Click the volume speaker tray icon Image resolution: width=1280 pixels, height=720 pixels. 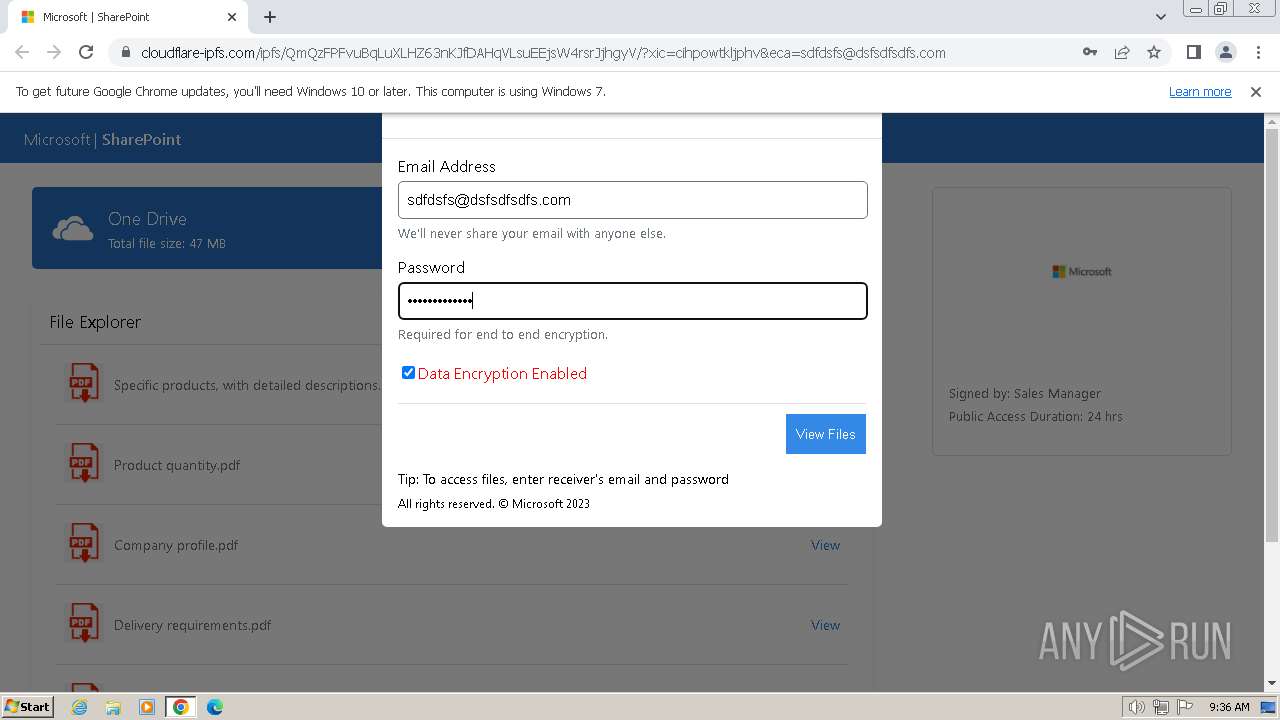1137,707
